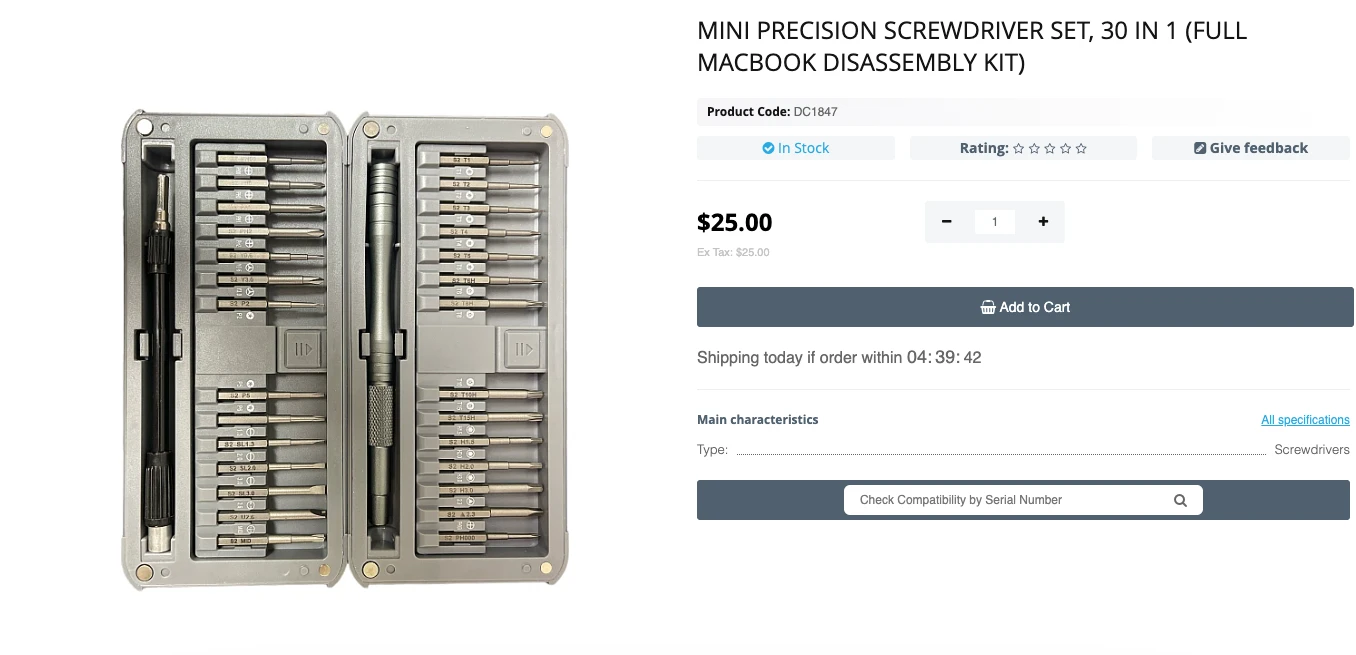Select the third rating star
This screenshot has height=655, width=1356.
(x=1049, y=147)
